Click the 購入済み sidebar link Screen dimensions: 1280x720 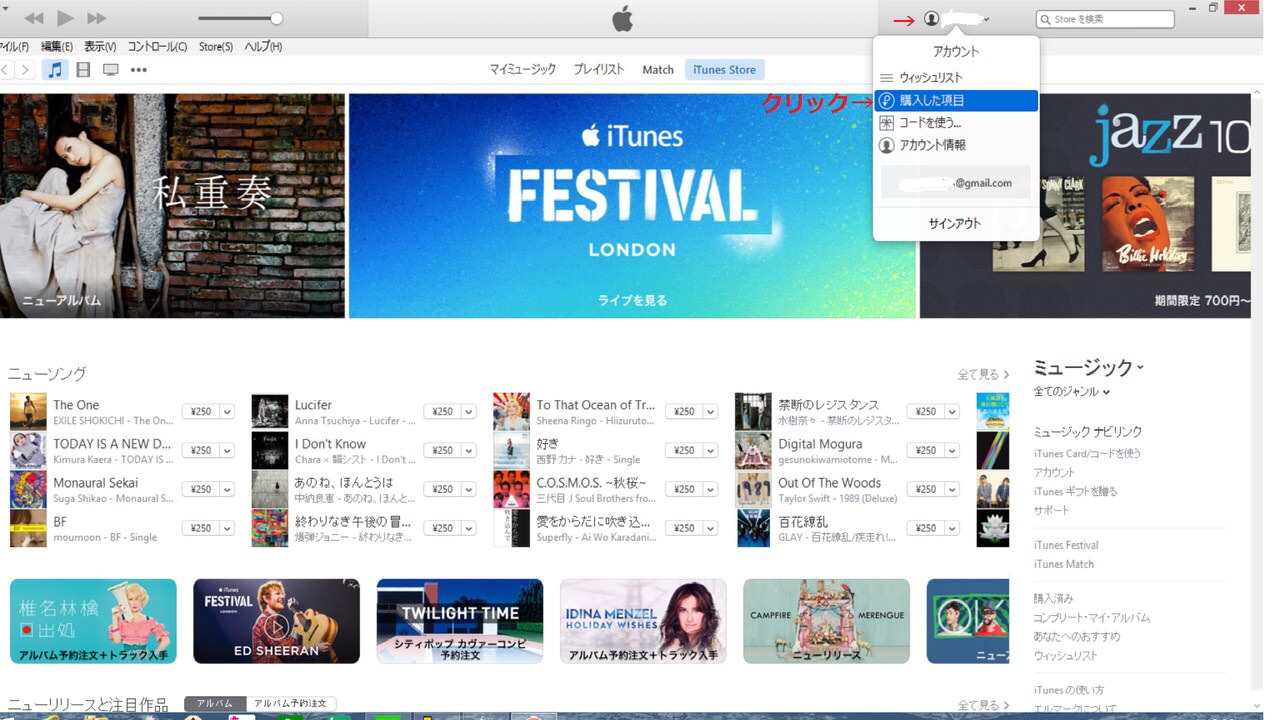1054,598
